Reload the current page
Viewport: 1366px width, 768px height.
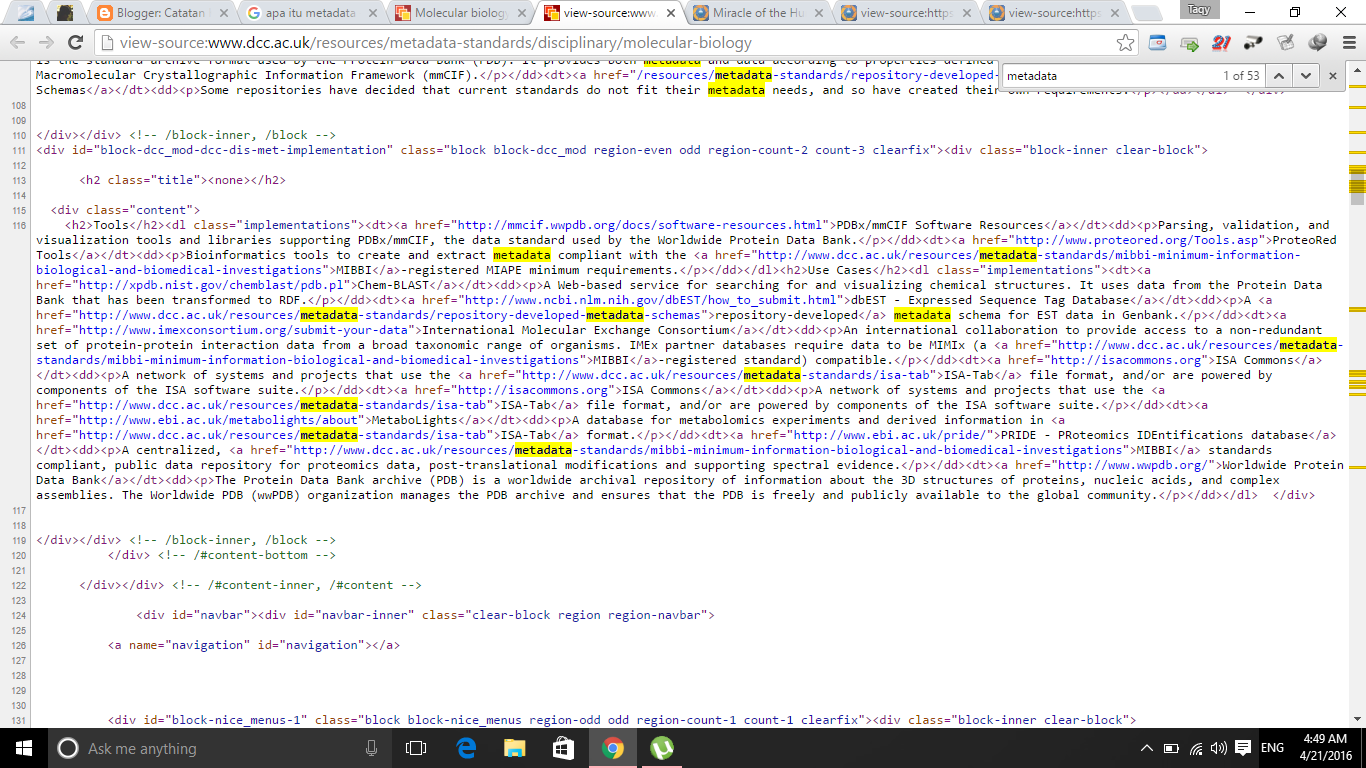[x=75, y=43]
